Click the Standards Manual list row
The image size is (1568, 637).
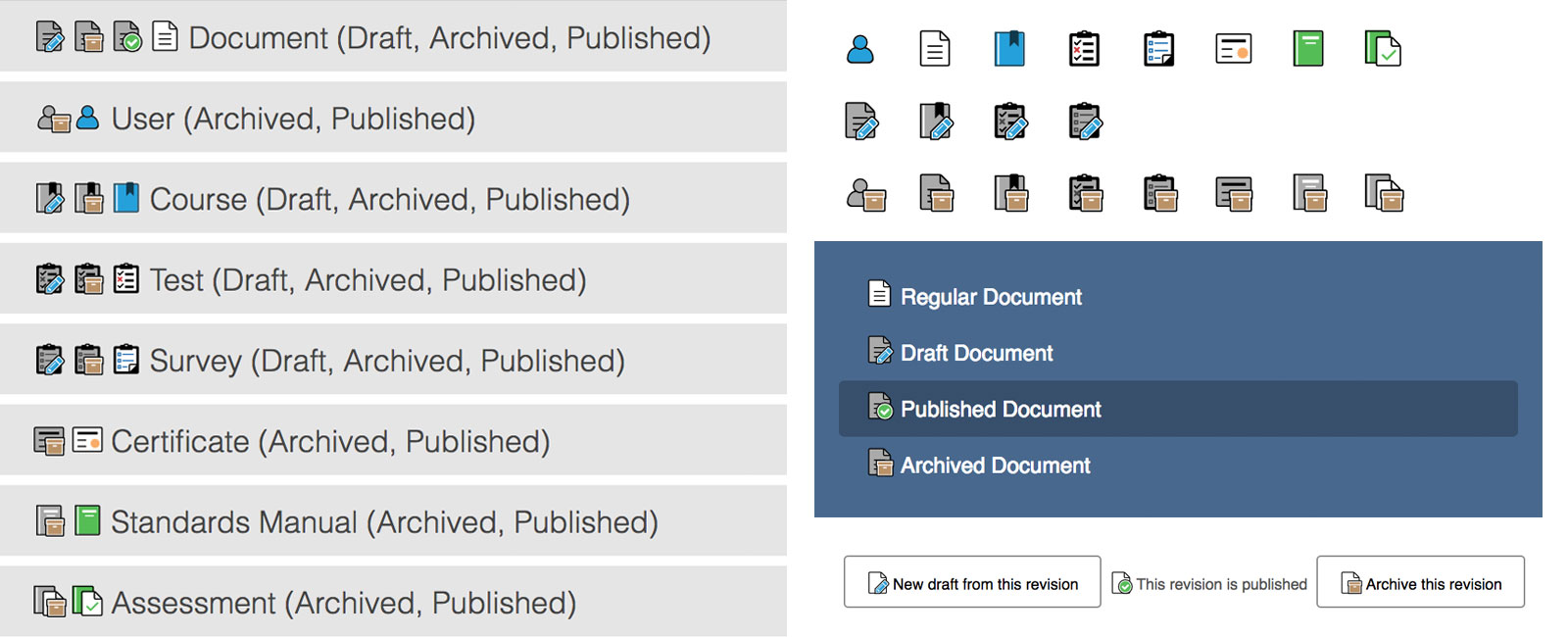click(392, 521)
